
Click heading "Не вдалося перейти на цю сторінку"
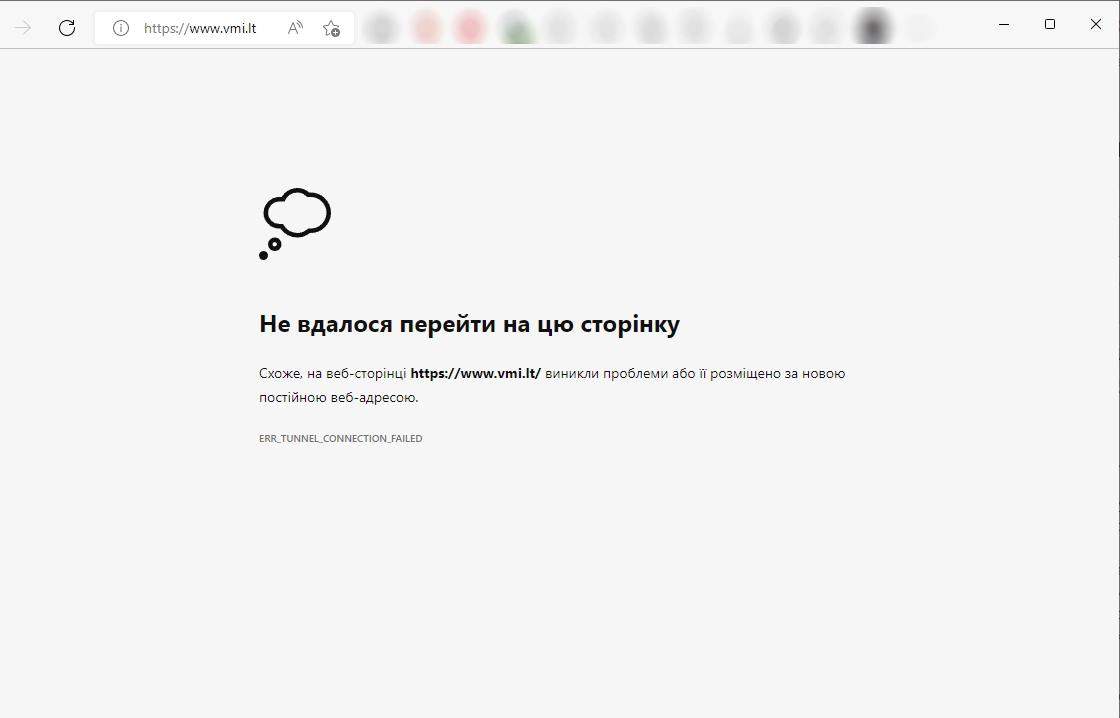[469, 324]
